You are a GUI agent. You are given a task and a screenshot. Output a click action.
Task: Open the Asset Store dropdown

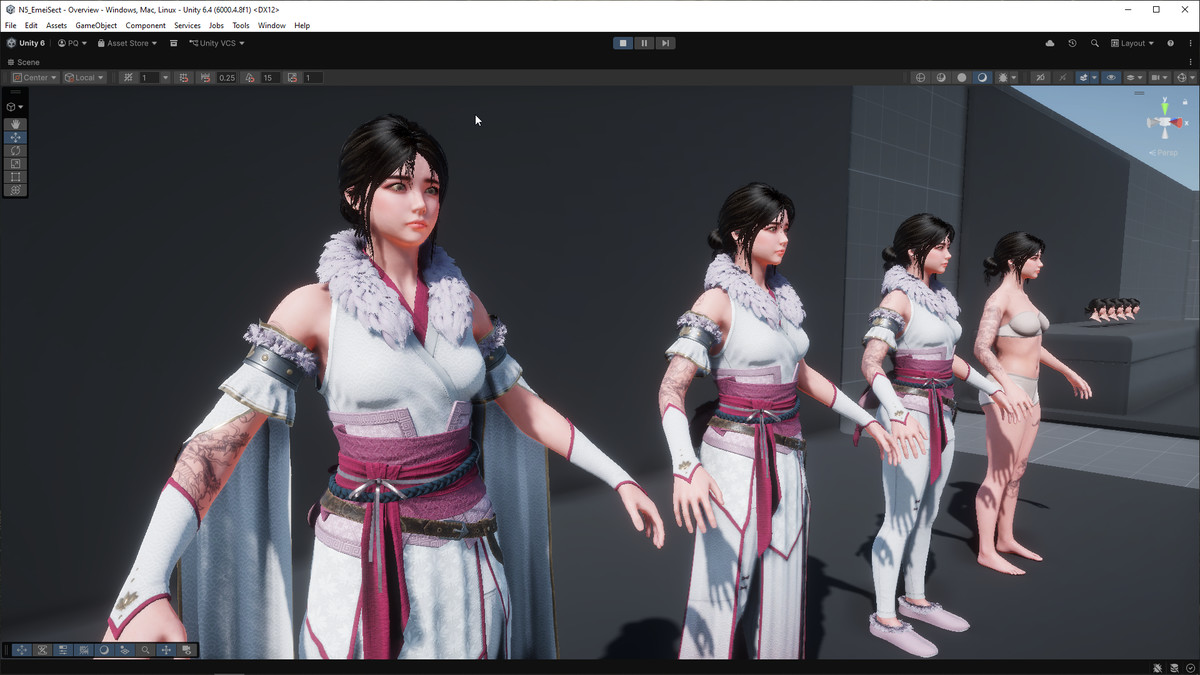pos(127,43)
